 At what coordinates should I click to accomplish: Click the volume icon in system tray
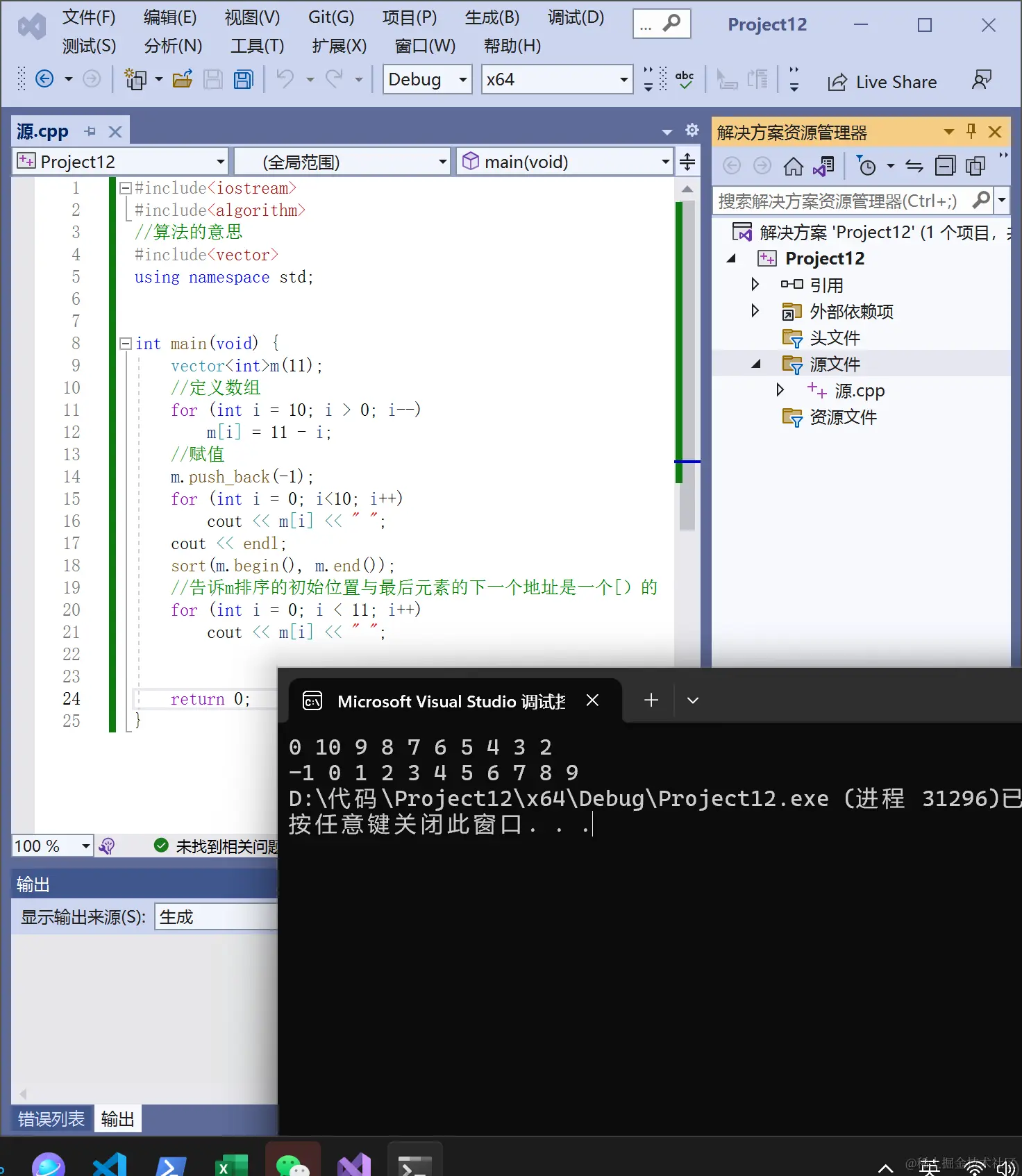(1005, 1169)
